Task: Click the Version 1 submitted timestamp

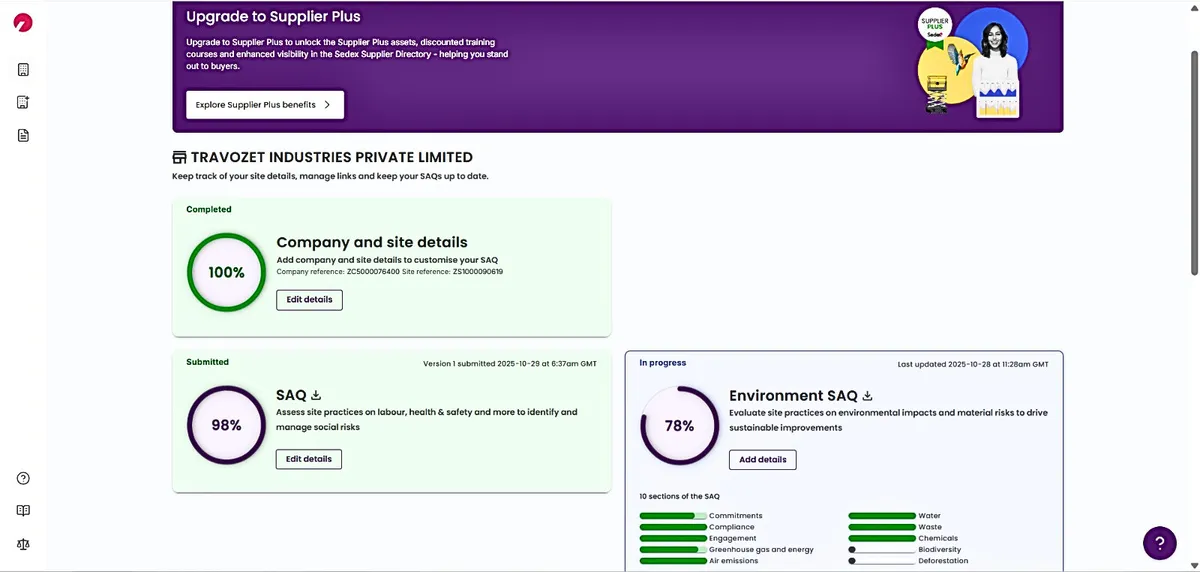Action: [x=510, y=364]
